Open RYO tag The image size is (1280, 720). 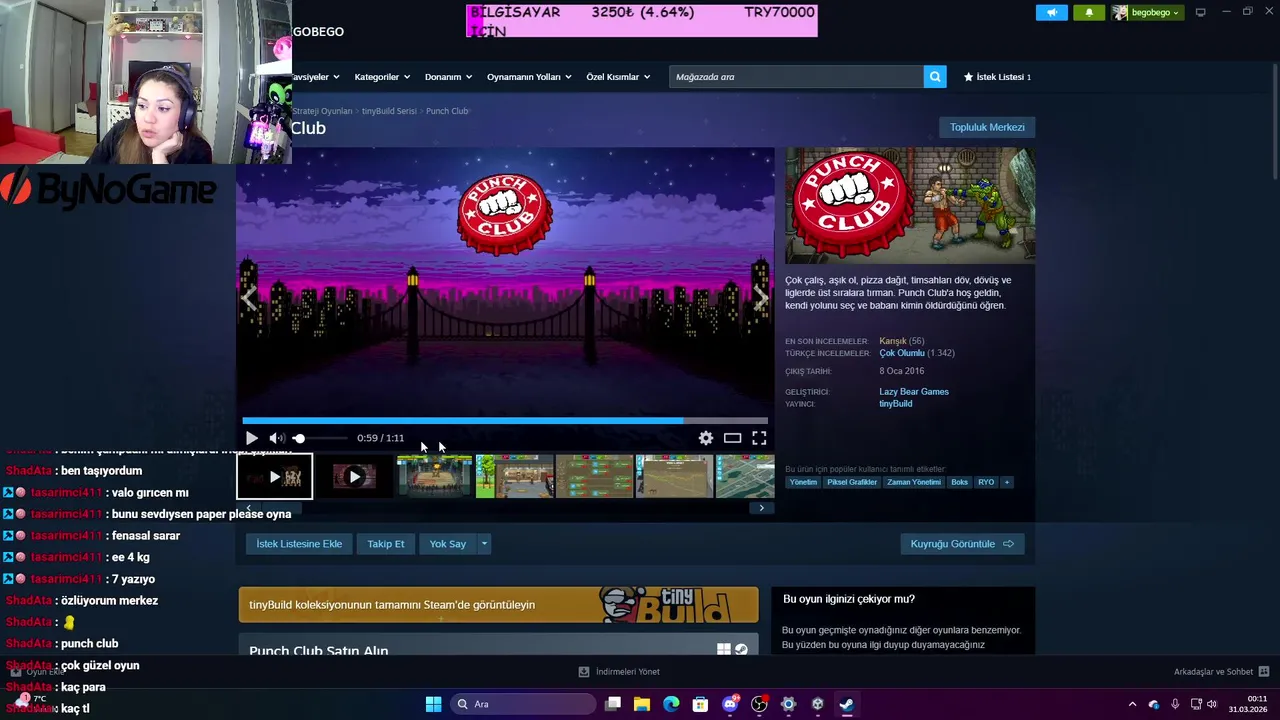[x=986, y=482]
